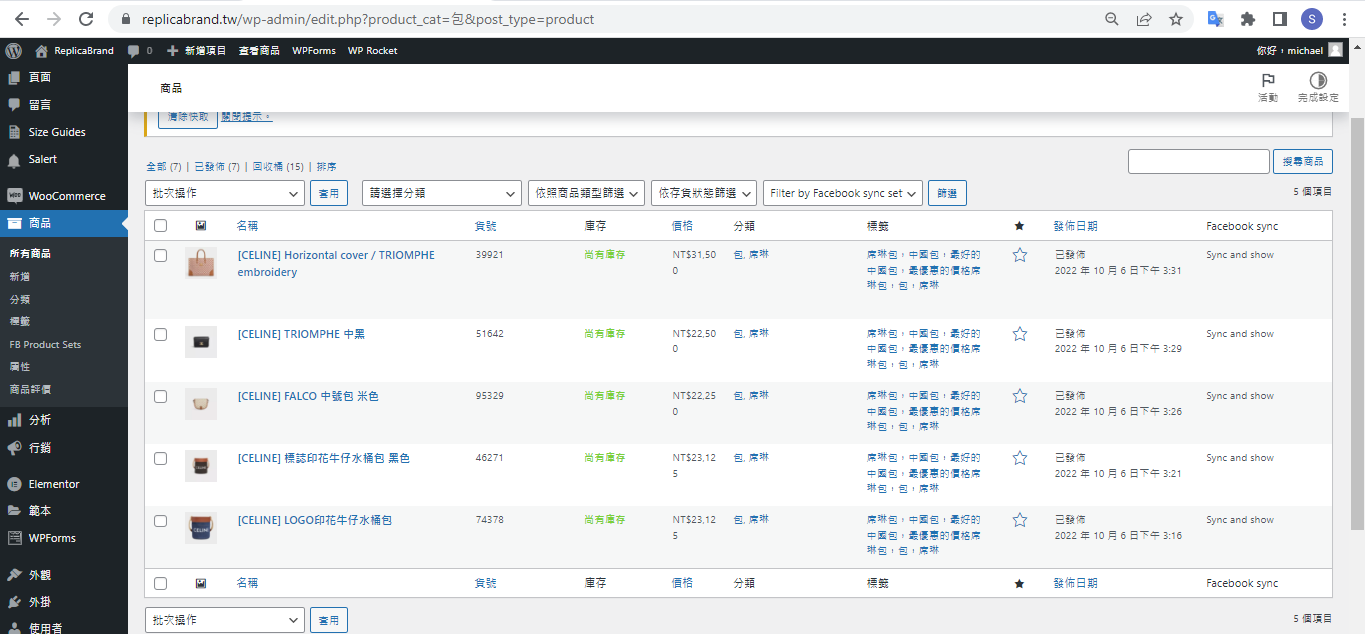
Task: Open the Chrome profile avatar S
Action: pyautogui.click(x=1312, y=19)
